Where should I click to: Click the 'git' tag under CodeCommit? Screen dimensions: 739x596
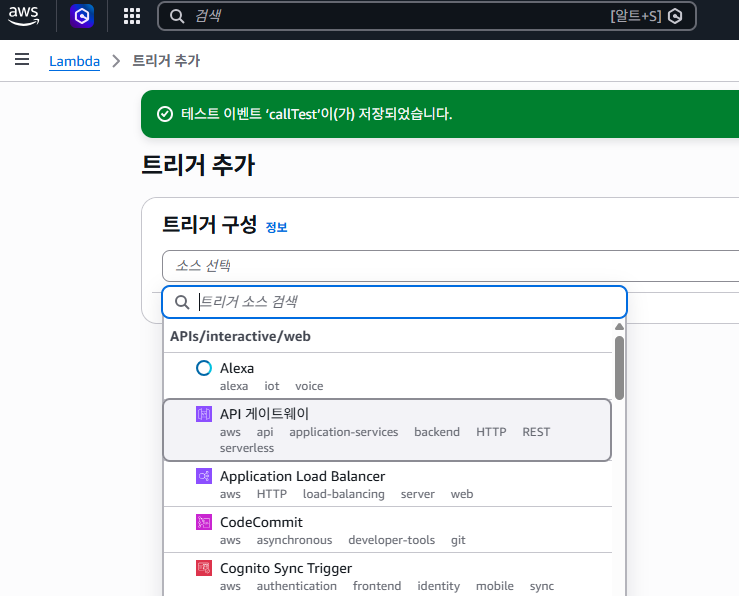tap(458, 540)
